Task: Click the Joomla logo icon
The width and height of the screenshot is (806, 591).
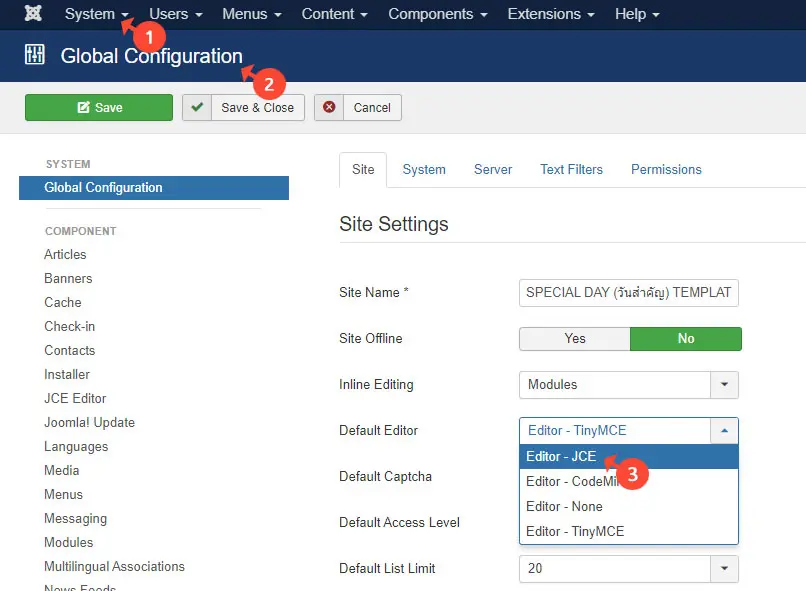Action: (x=33, y=14)
